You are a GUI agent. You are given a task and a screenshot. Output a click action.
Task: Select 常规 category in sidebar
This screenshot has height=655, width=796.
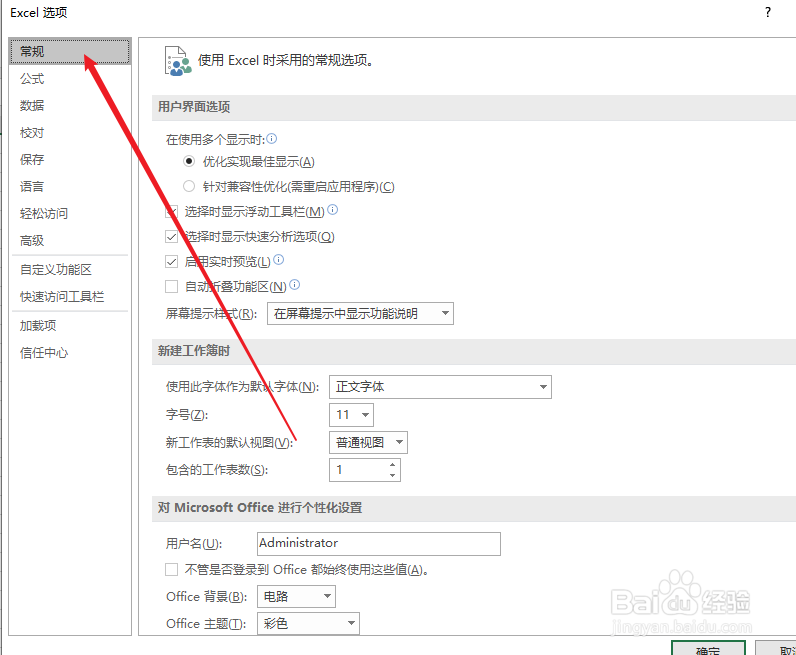(x=70, y=51)
